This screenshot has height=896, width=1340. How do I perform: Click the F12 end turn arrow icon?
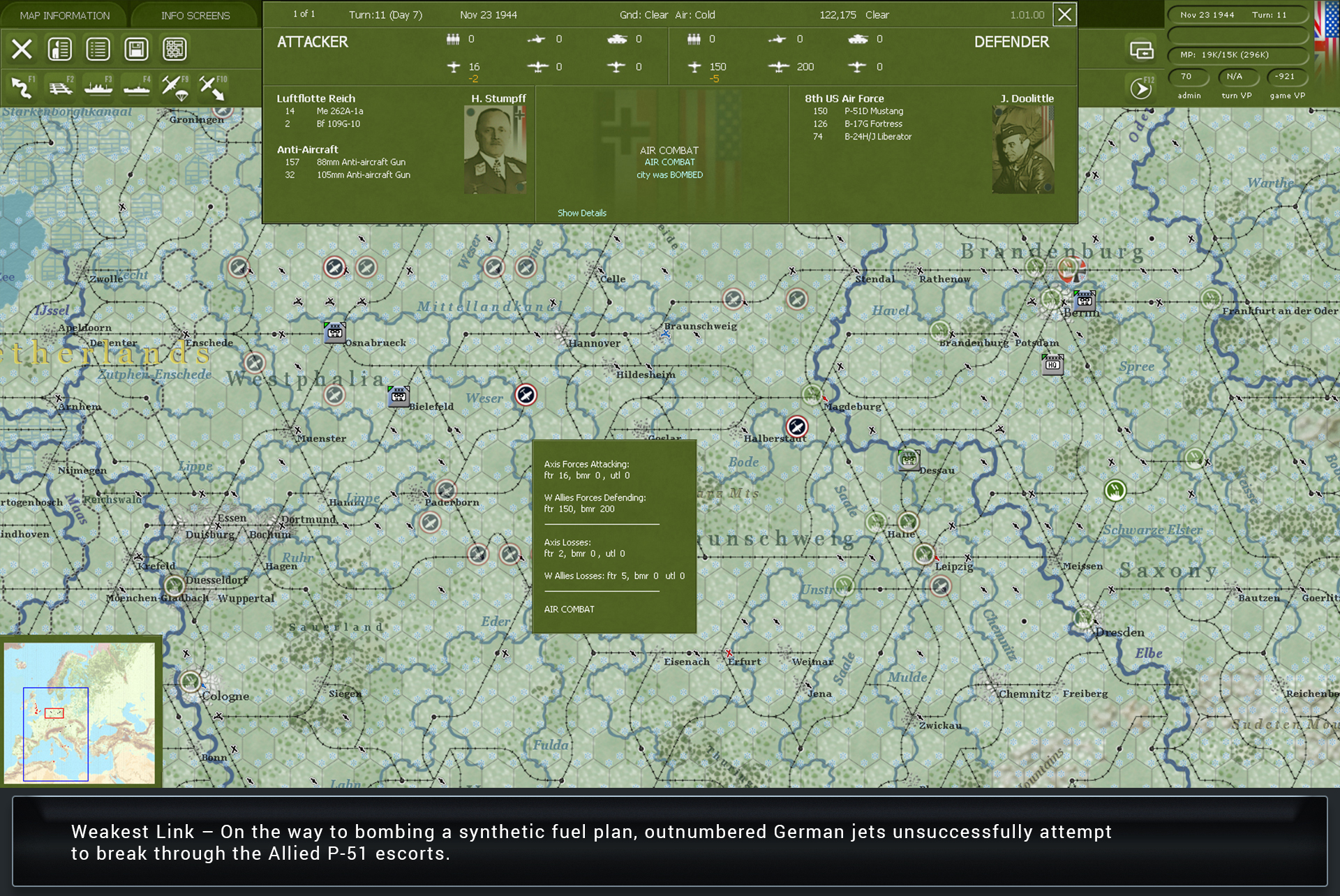coord(1140,87)
